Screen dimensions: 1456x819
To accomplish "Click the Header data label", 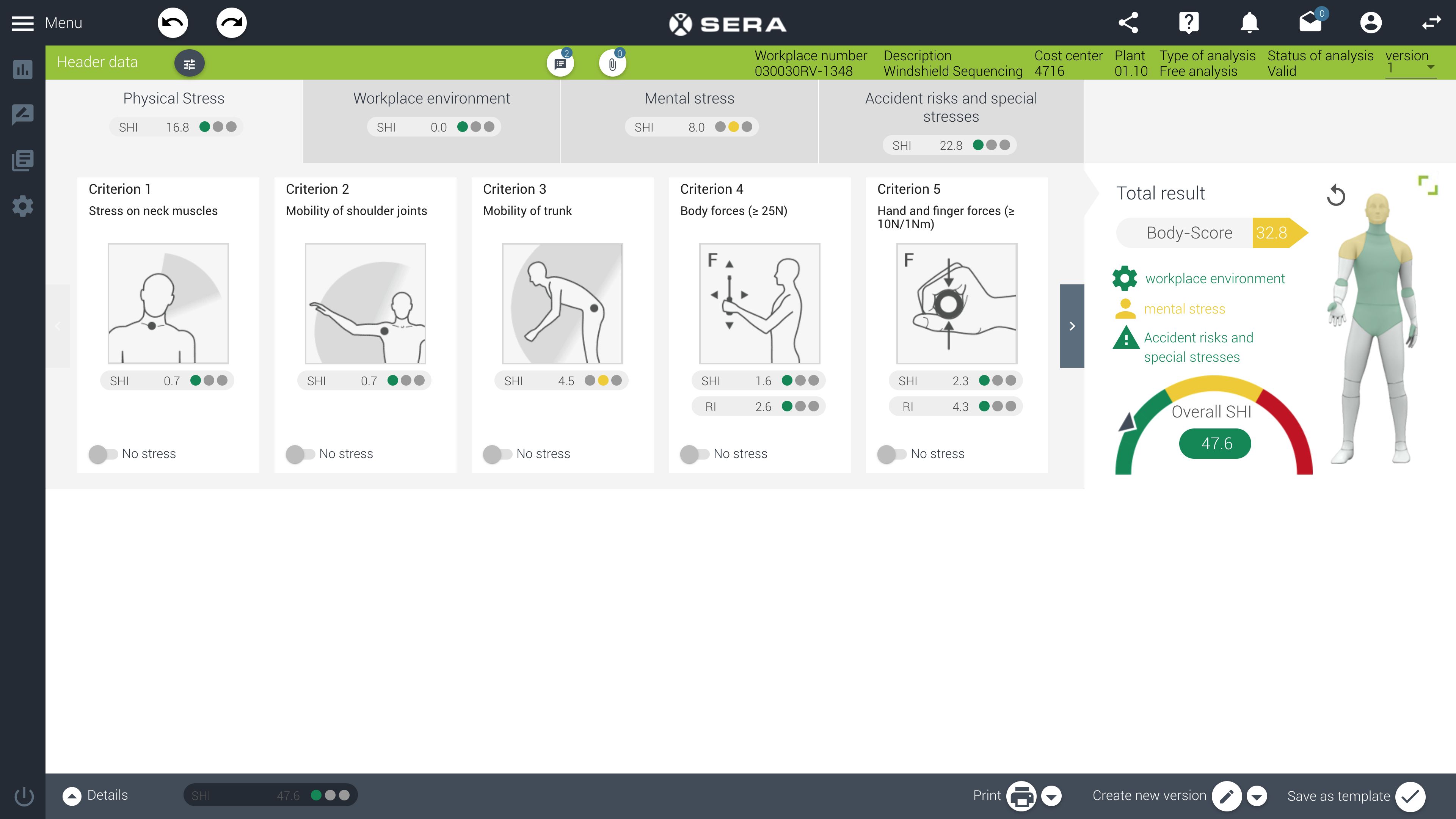I will coord(97,62).
